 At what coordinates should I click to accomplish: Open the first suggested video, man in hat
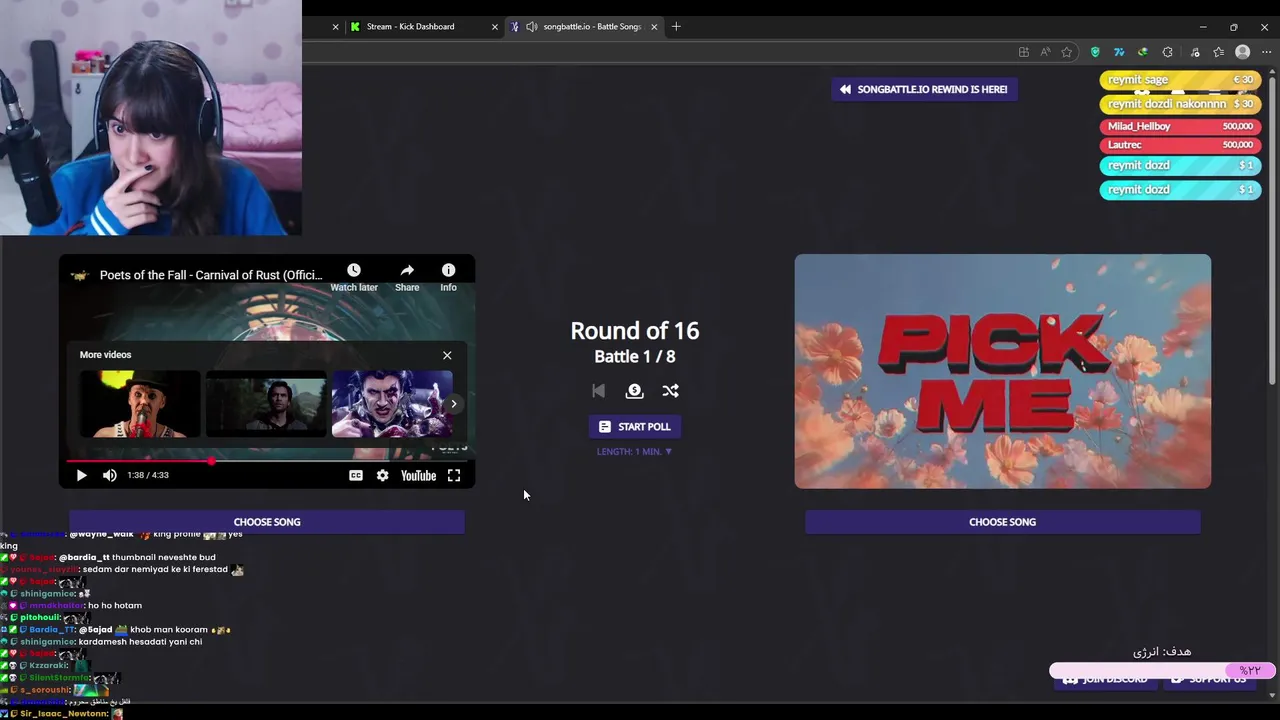140,404
